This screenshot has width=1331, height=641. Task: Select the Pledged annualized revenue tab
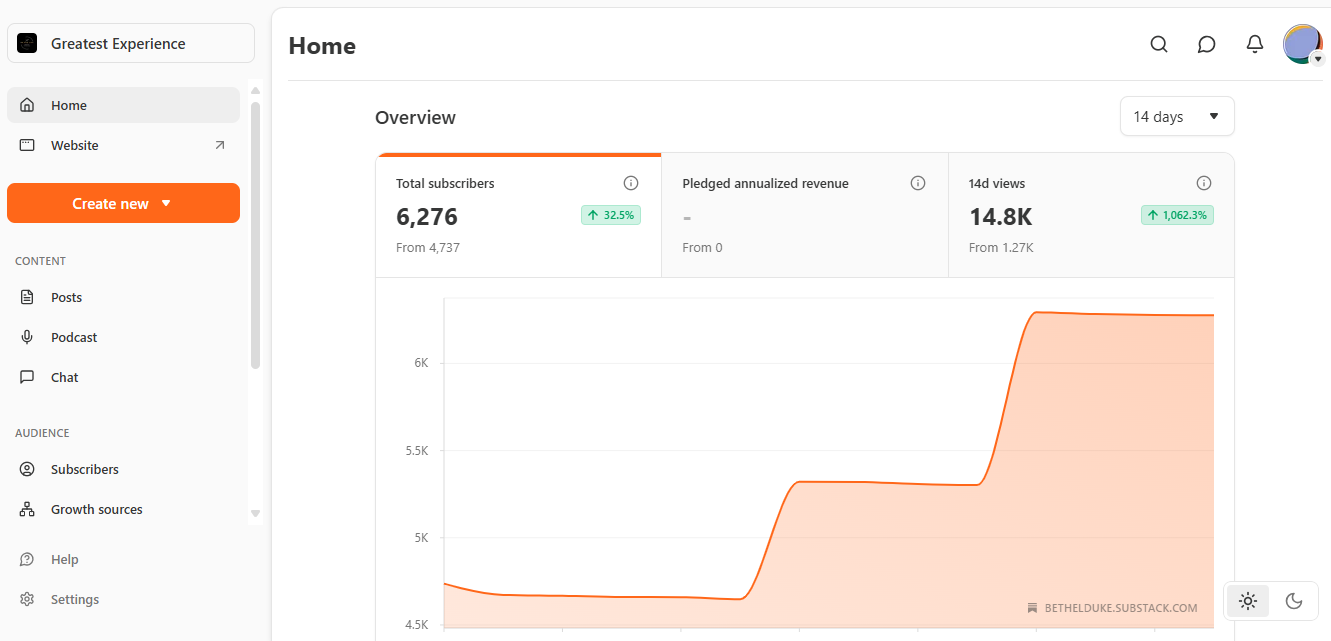pos(804,214)
